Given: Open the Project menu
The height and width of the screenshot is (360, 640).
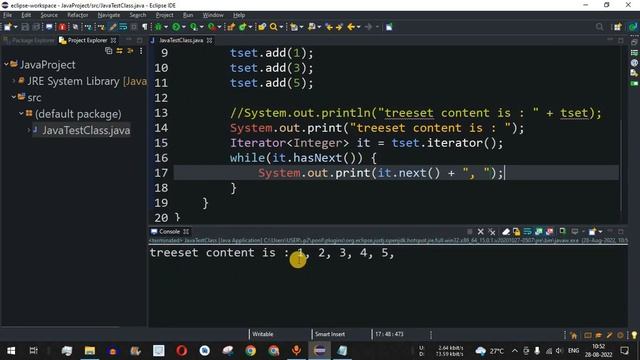Looking at the screenshot, I should (164, 15).
